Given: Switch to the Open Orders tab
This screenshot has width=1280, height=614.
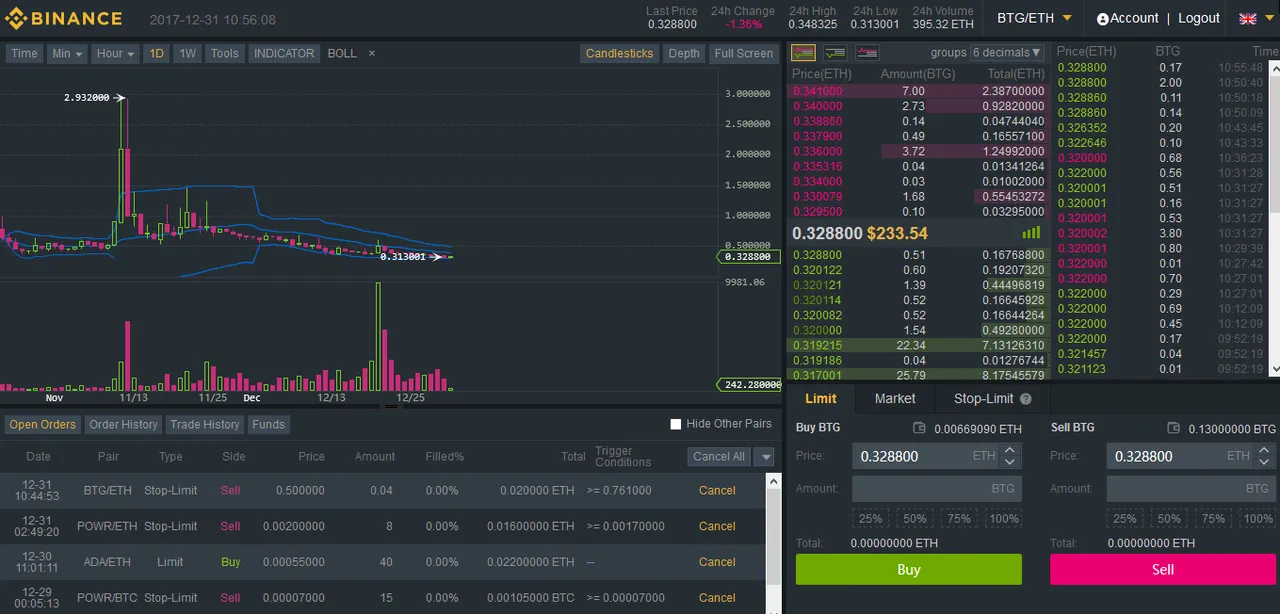Looking at the screenshot, I should [42, 424].
